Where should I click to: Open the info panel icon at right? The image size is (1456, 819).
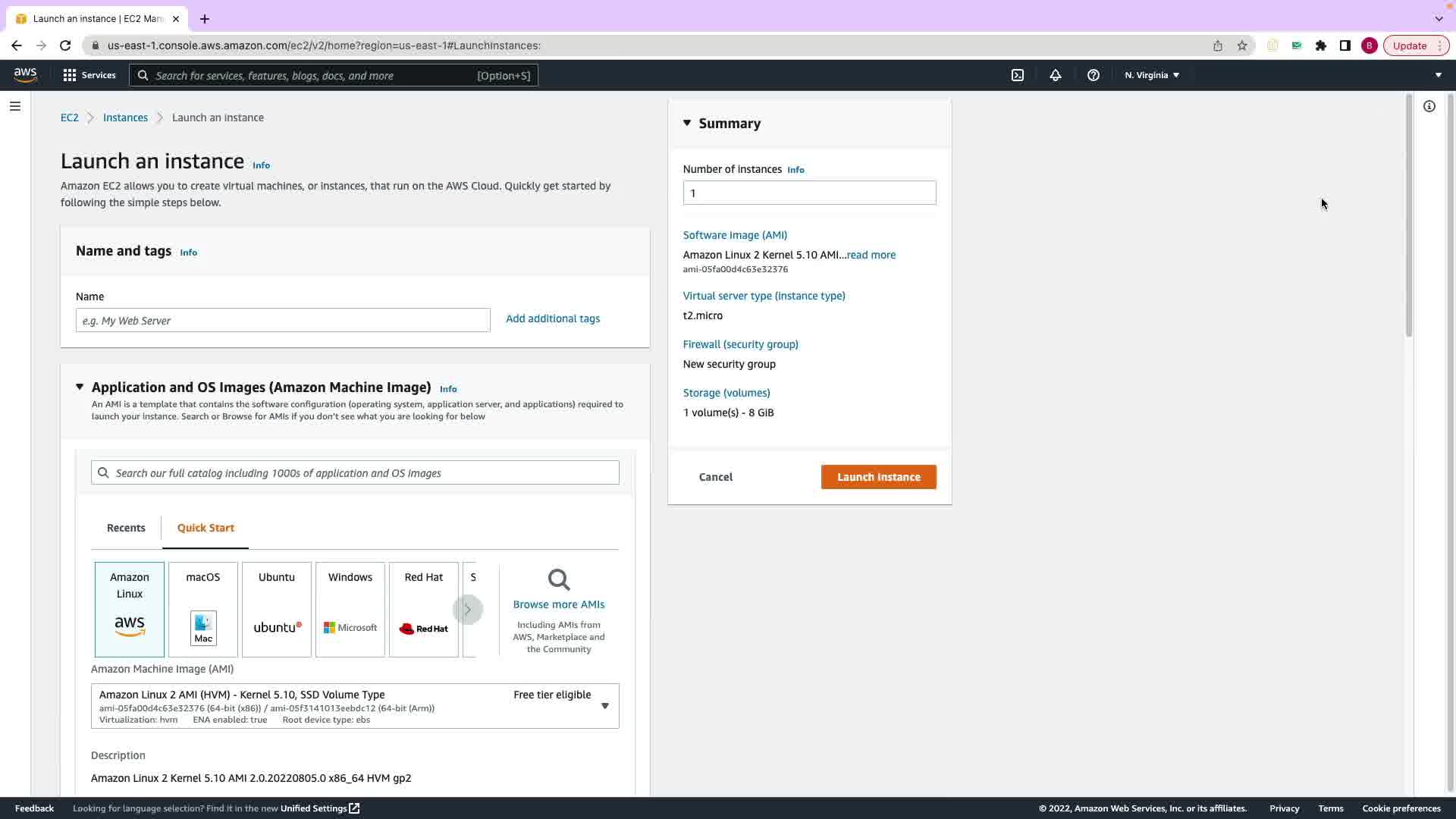click(1429, 106)
